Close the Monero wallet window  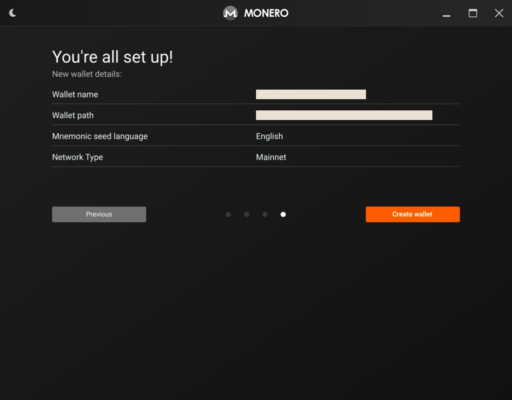pos(499,13)
